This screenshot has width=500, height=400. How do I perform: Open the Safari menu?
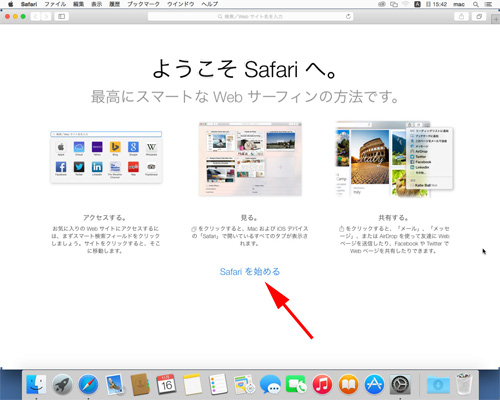(x=29, y=4)
